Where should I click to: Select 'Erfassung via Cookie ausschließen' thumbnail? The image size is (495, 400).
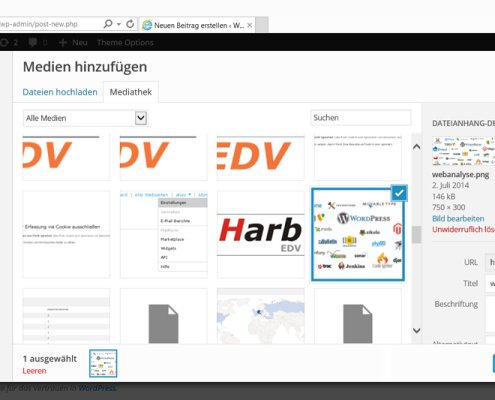click(x=66, y=234)
